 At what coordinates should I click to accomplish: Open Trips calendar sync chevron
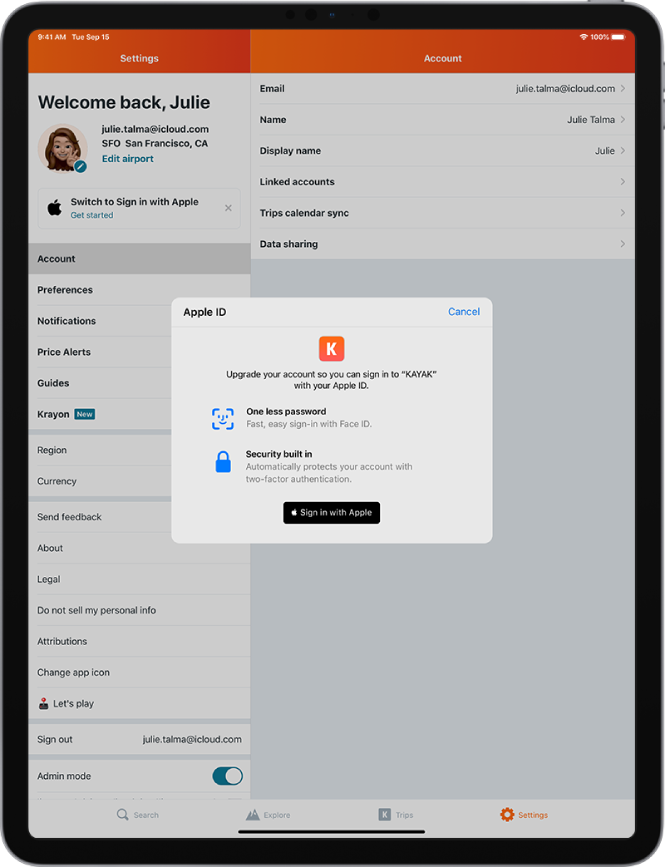pyautogui.click(x=623, y=213)
